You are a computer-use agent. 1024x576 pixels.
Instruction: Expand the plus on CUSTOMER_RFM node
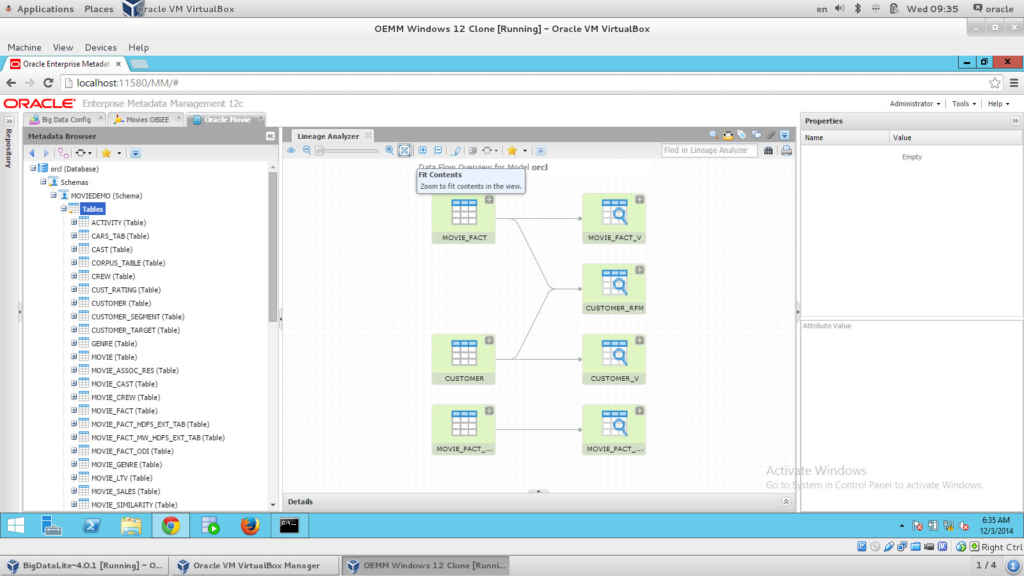(640, 270)
